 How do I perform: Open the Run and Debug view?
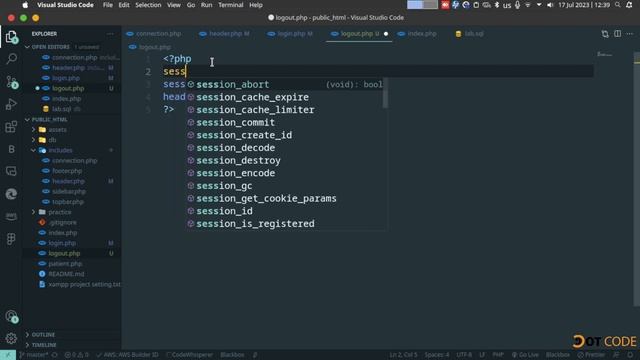[x=11, y=104]
